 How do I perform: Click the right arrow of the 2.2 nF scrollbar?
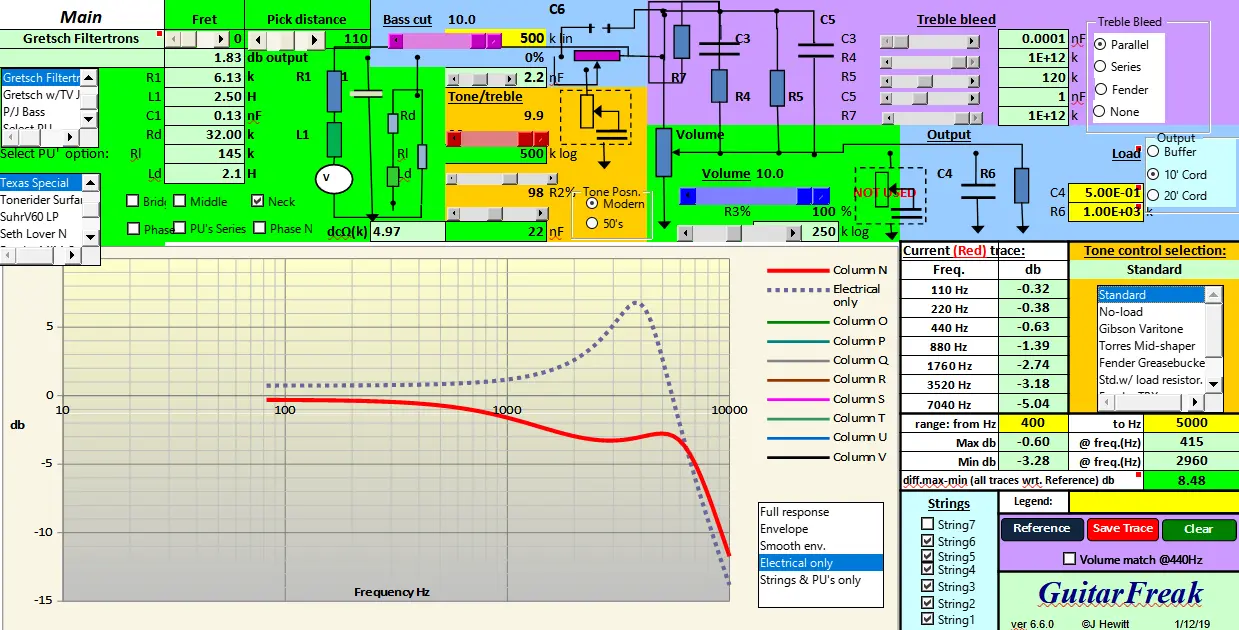509,78
